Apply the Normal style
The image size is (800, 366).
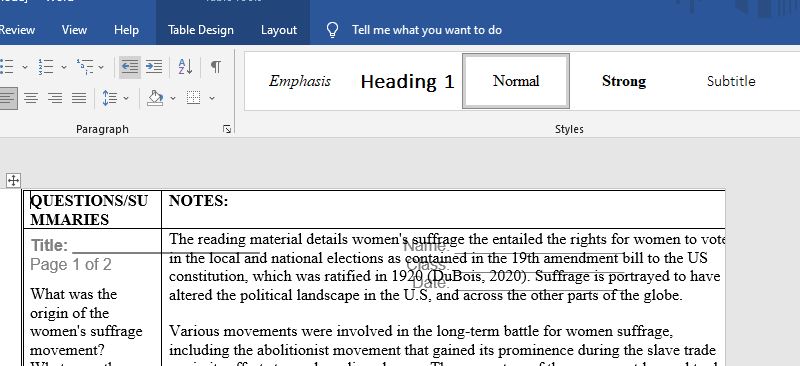pyautogui.click(x=516, y=81)
